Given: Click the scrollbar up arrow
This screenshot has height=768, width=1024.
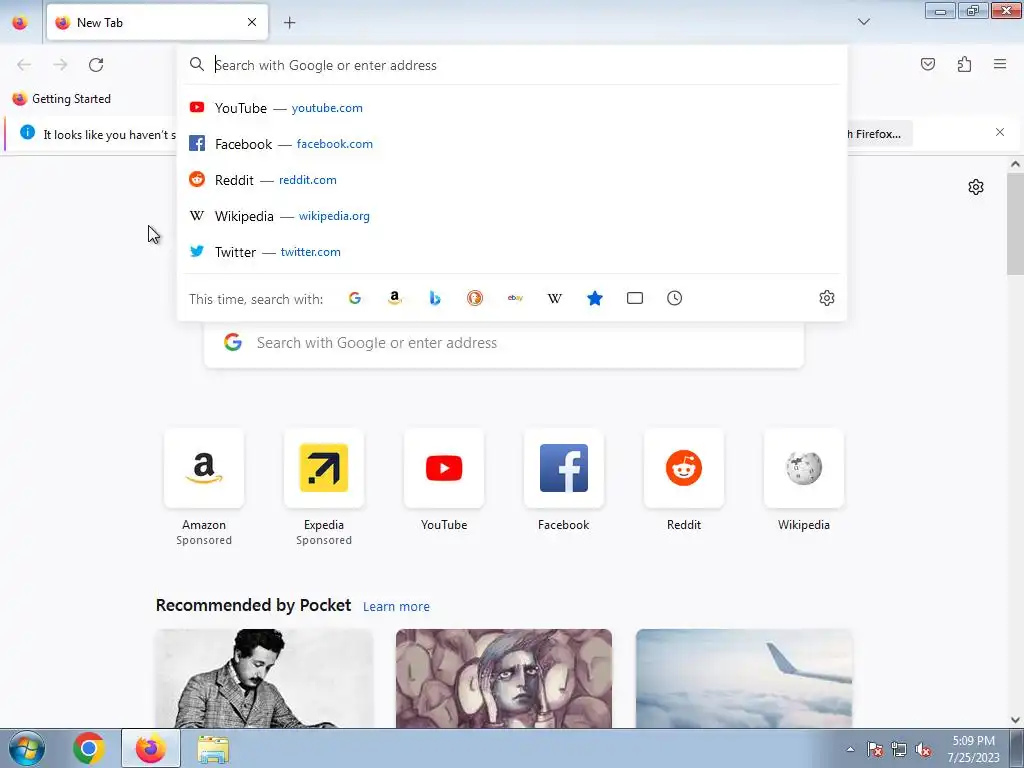Looking at the screenshot, I should coord(1015,164).
